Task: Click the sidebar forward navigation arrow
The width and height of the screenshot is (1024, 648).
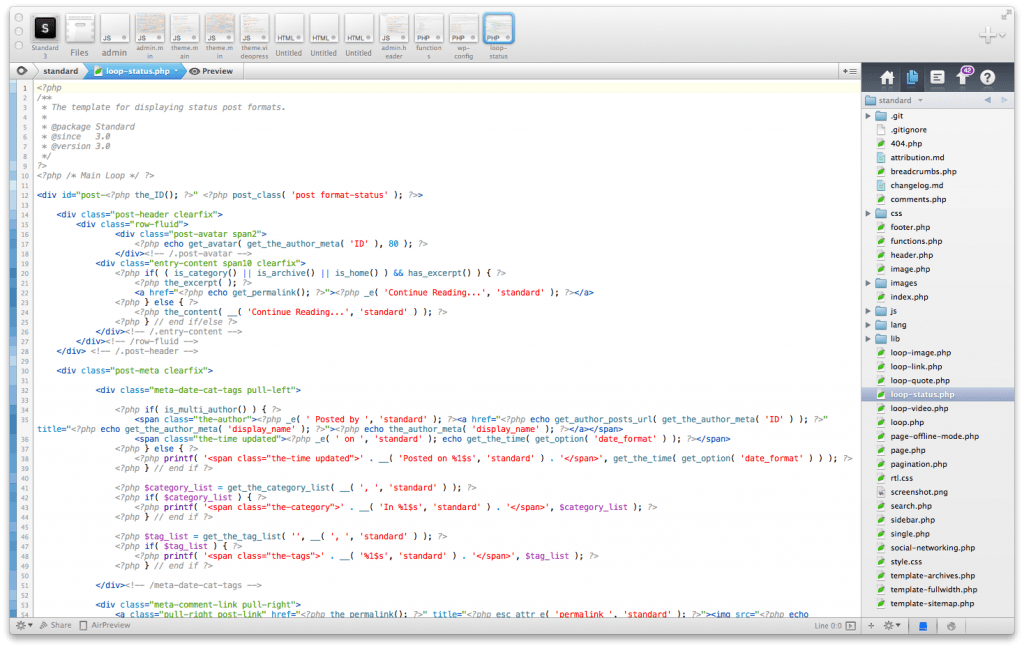Action: coord(1005,100)
